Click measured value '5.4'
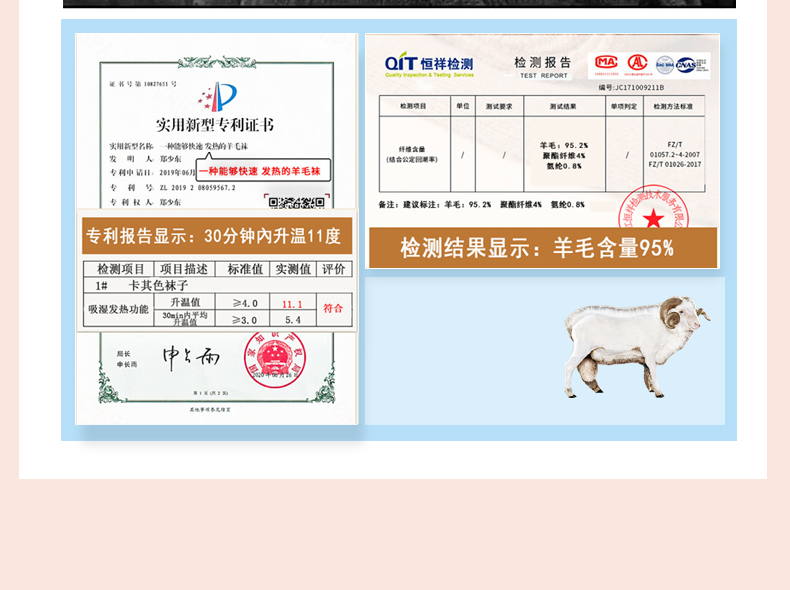The height and width of the screenshot is (590, 790). pos(293,319)
